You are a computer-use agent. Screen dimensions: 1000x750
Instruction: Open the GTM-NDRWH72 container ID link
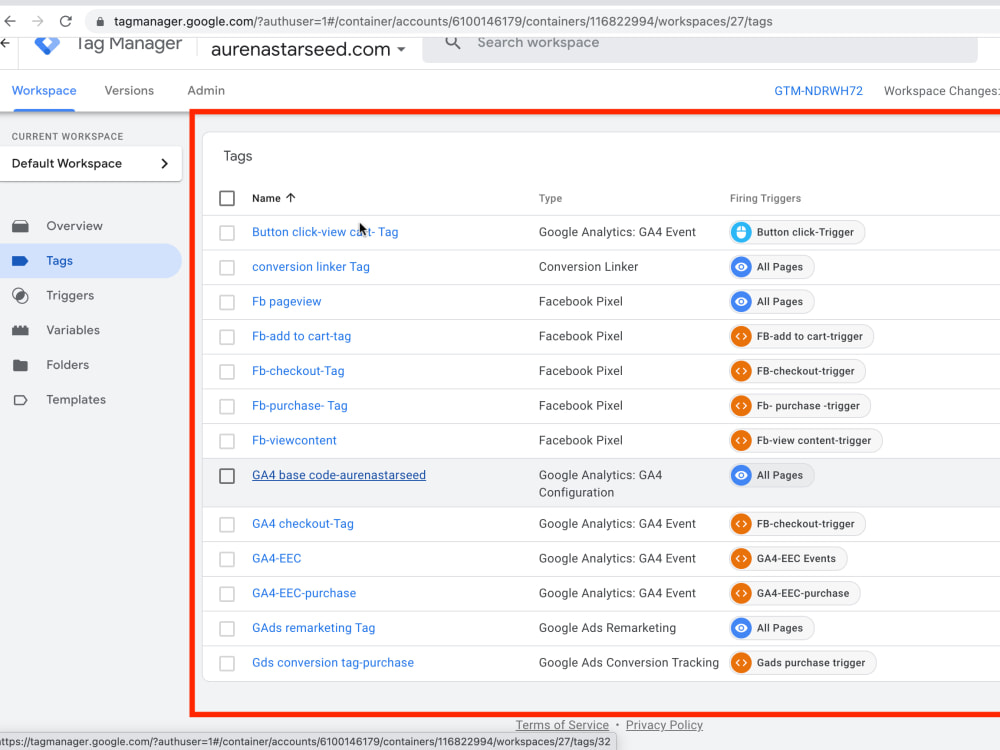[818, 90]
